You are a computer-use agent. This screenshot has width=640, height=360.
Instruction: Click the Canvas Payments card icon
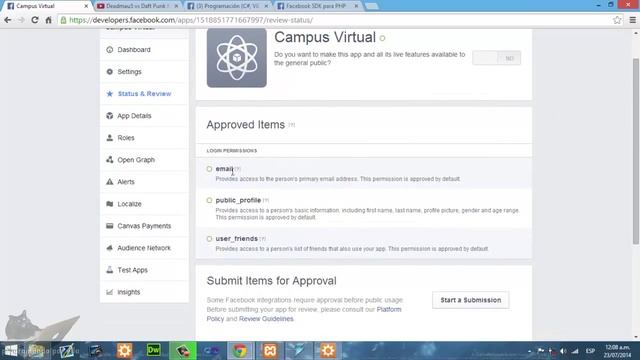[109, 226]
